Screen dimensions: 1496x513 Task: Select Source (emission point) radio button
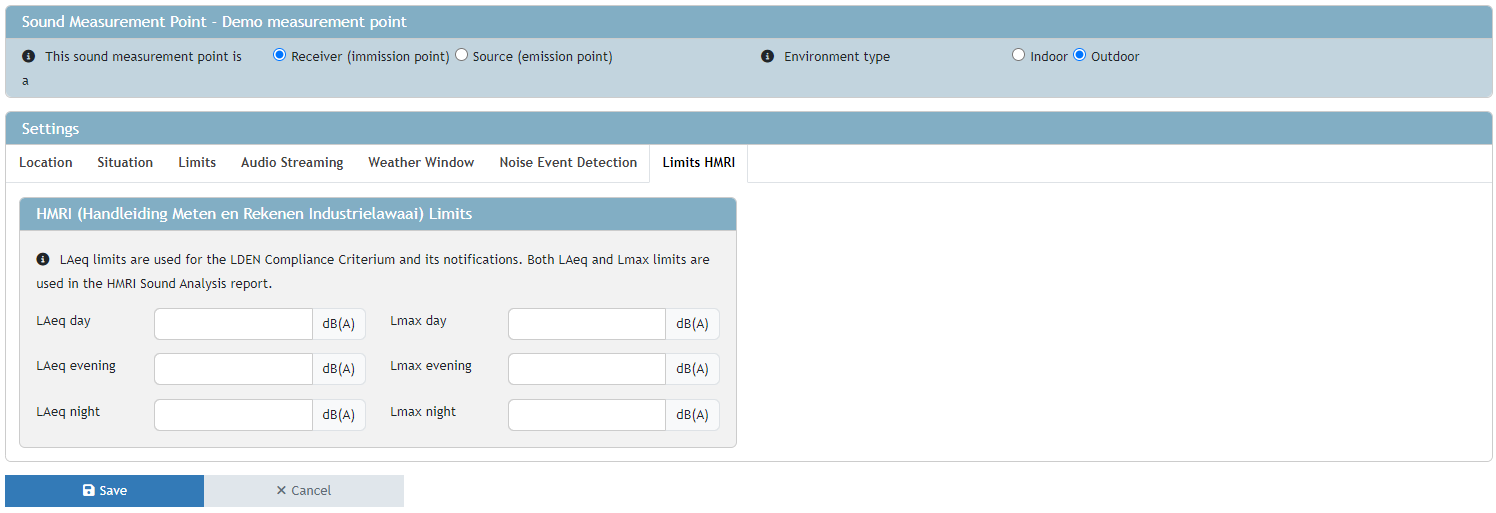click(461, 56)
